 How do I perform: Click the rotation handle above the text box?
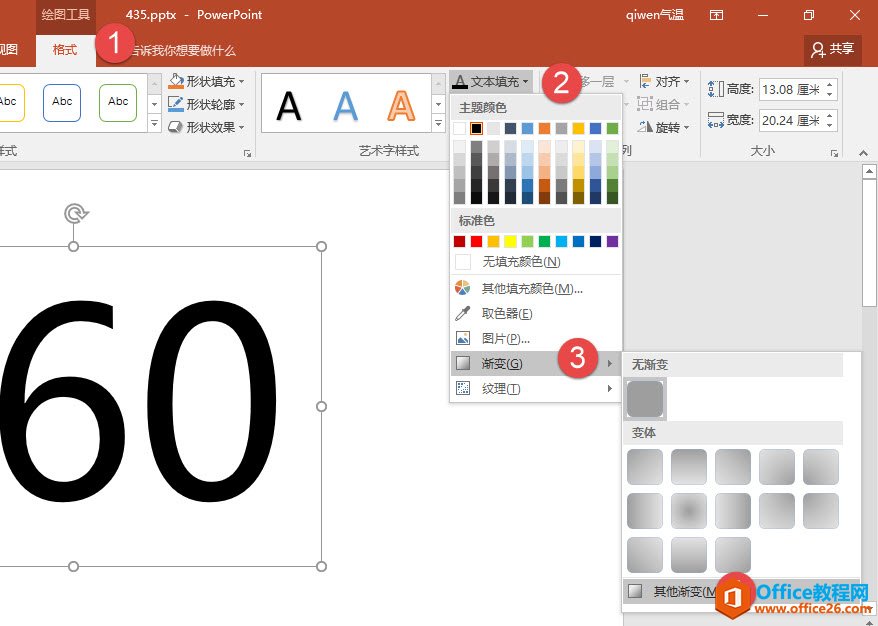(x=73, y=213)
